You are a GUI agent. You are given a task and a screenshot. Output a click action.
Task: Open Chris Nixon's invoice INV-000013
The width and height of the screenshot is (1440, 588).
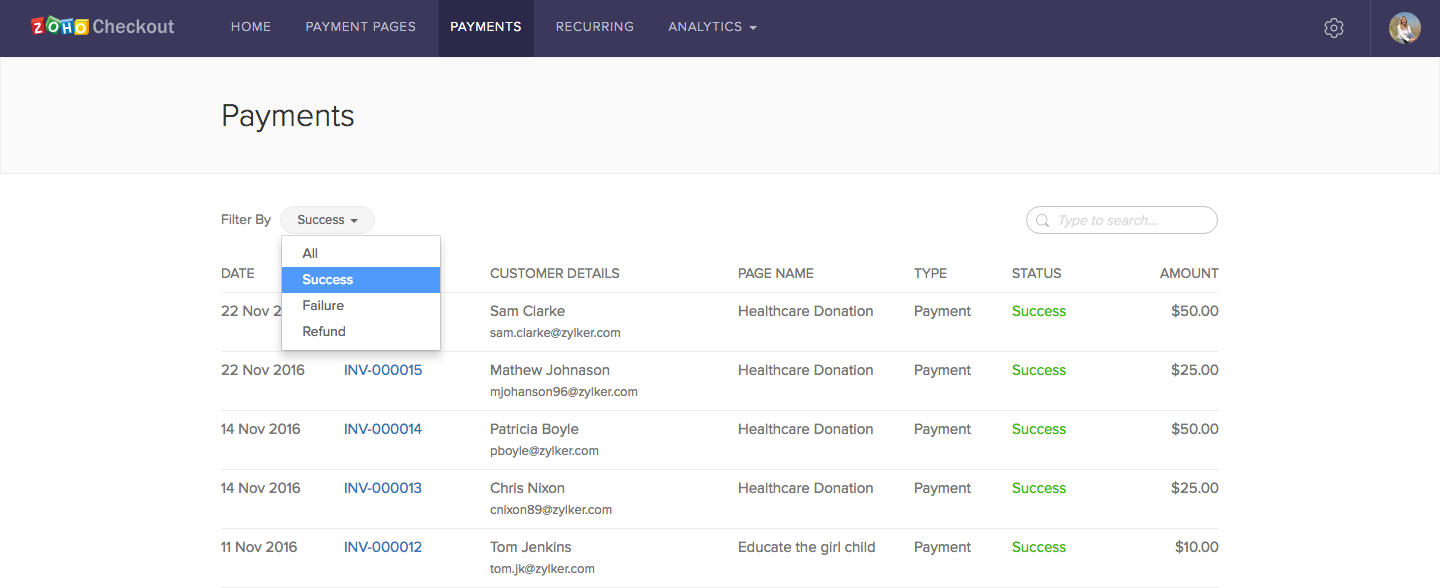pyautogui.click(x=383, y=487)
